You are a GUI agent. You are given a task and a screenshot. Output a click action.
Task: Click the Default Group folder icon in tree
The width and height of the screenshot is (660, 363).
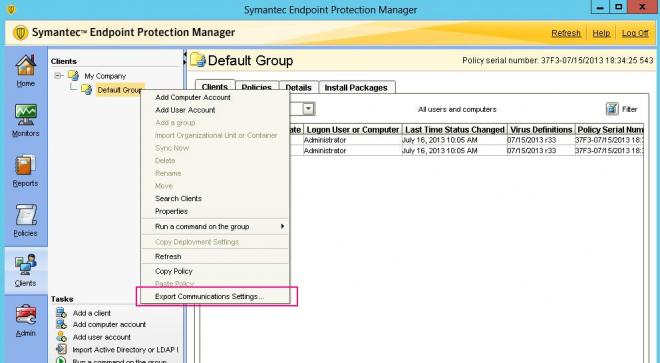point(86,90)
